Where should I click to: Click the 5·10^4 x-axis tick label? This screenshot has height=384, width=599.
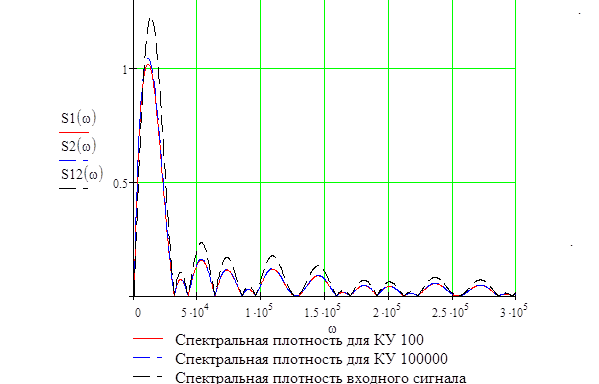pos(195,311)
